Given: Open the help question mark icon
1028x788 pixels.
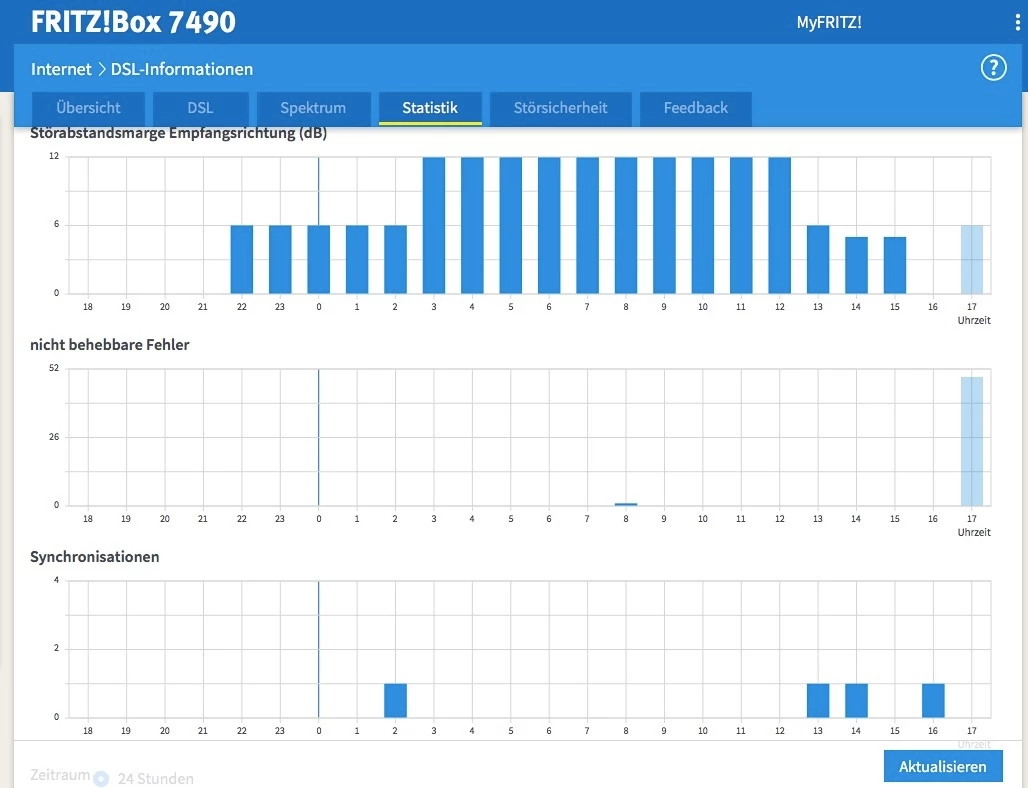Looking at the screenshot, I should (993, 68).
